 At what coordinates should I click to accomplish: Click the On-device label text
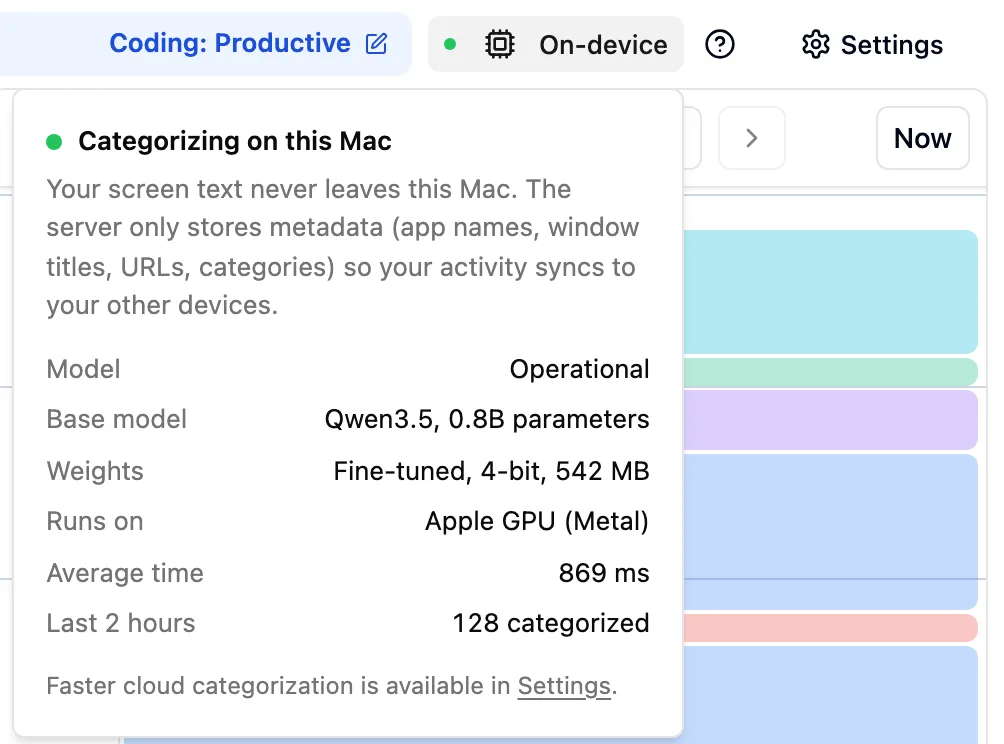[603, 45]
